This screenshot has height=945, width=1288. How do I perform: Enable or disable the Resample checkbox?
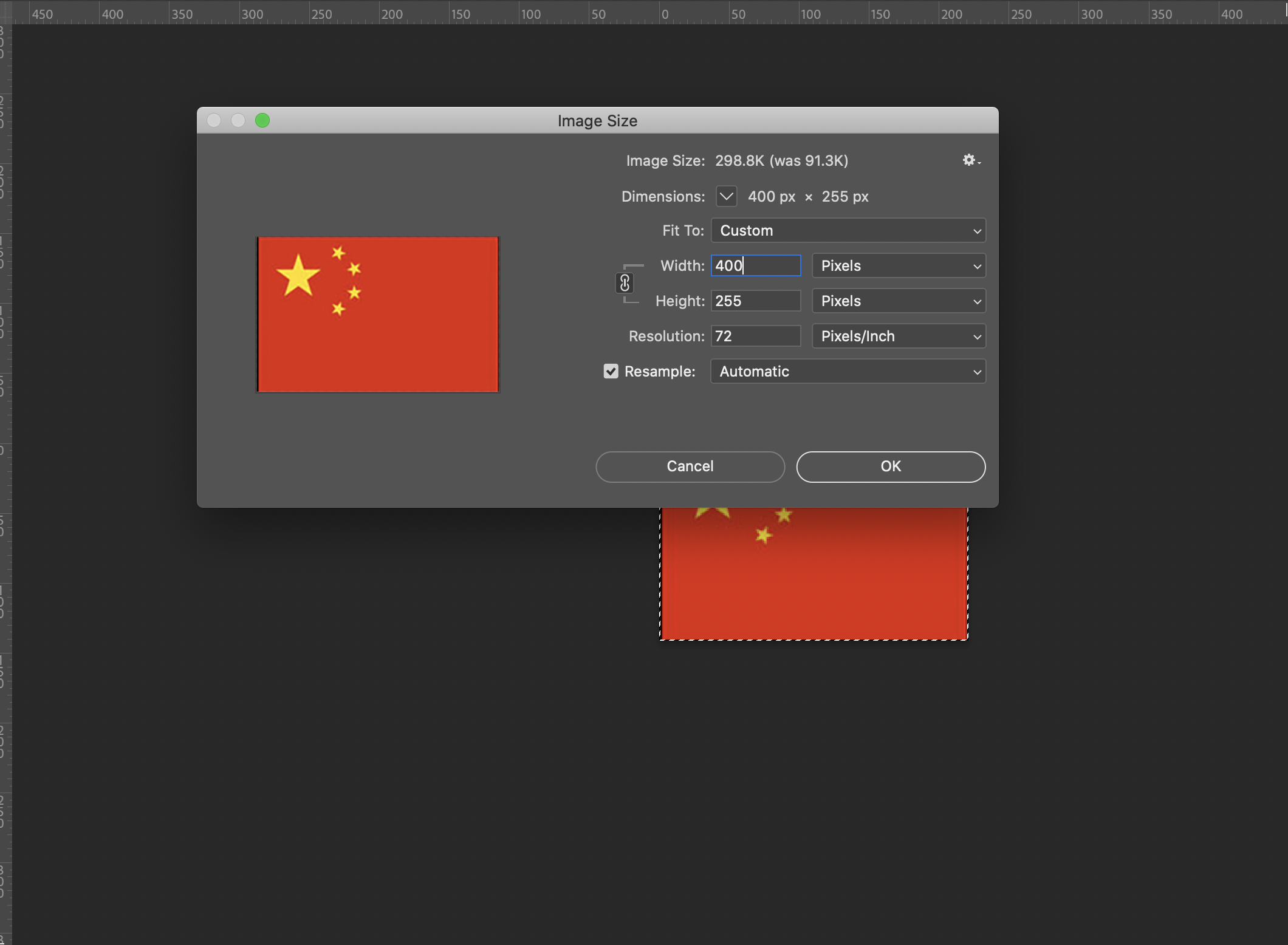[x=611, y=371]
